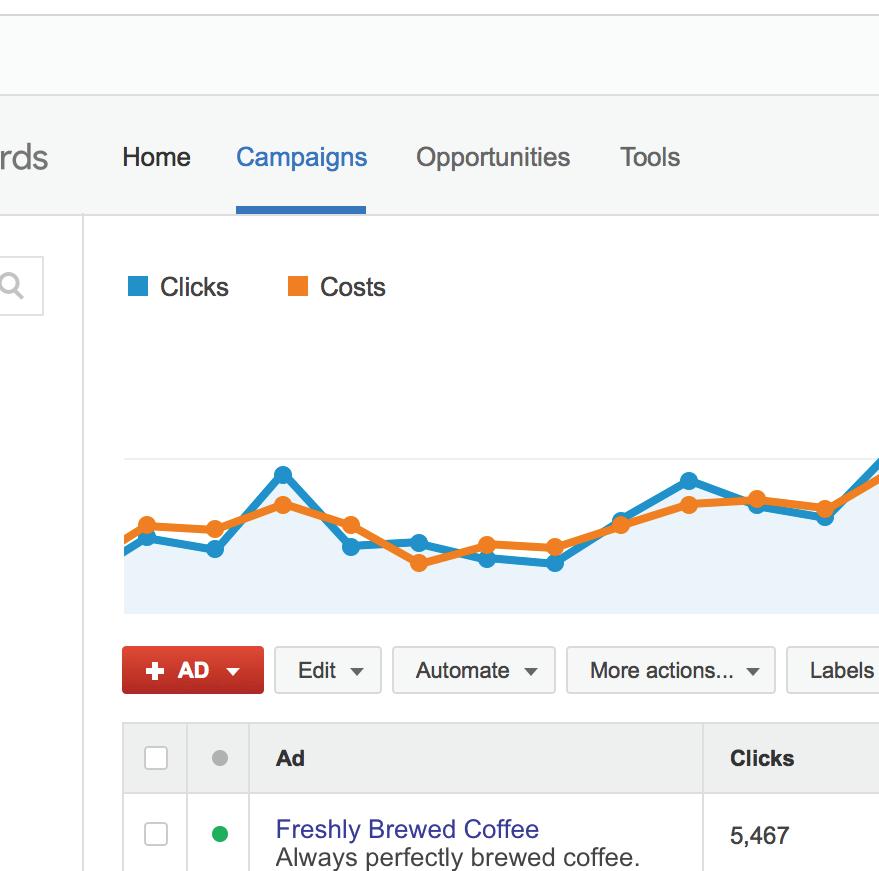Screen dimensions: 879x871
Task: Click the 5,467 clicks value
Action: point(760,836)
